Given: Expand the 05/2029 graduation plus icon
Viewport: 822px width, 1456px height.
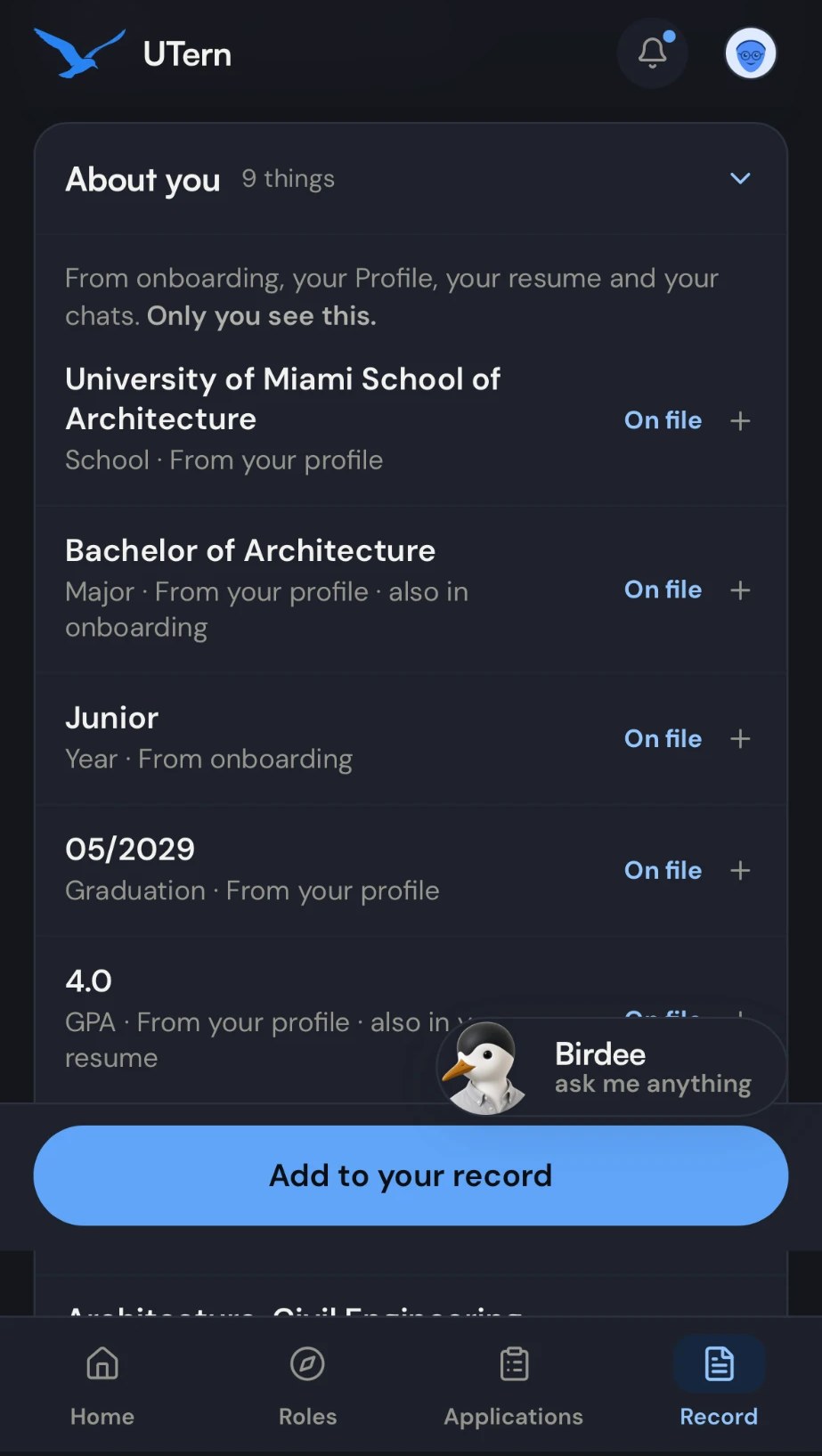Looking at the screenshot, I should (740, 870).
